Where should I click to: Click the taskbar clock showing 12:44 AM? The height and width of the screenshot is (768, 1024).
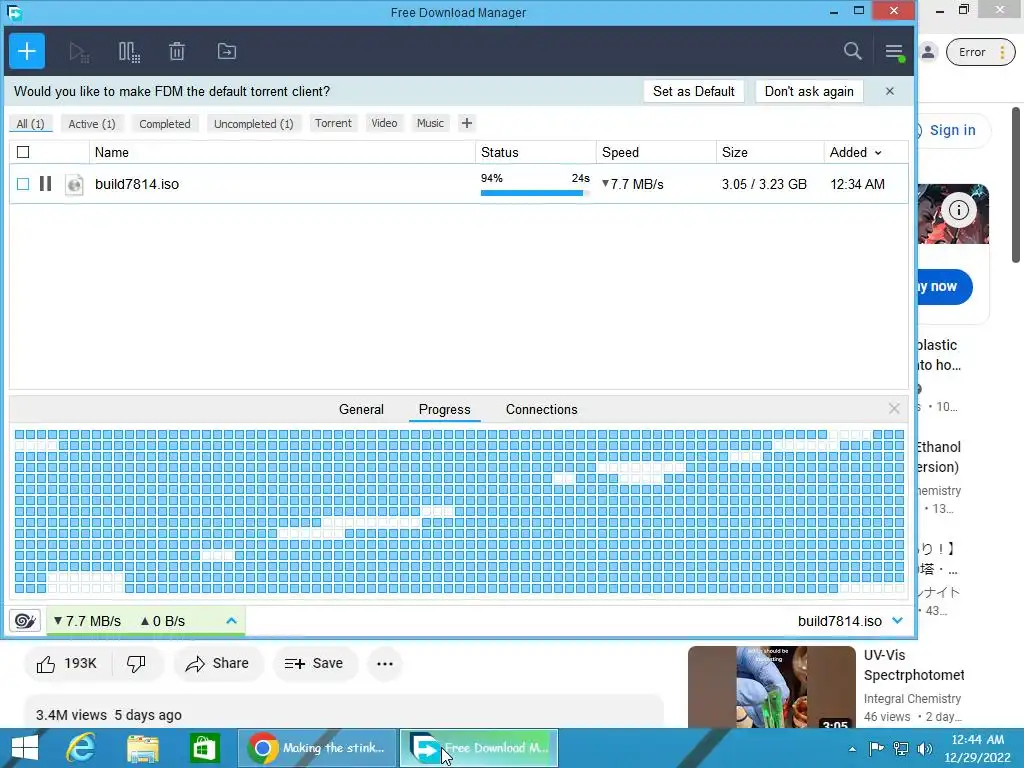(977, 748)
